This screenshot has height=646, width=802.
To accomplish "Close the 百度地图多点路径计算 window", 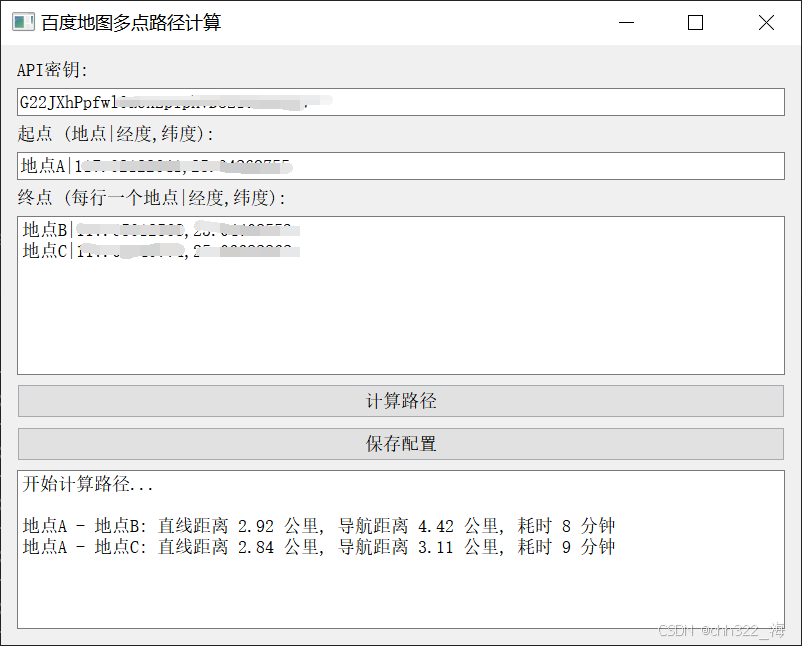I will (766, 23).
